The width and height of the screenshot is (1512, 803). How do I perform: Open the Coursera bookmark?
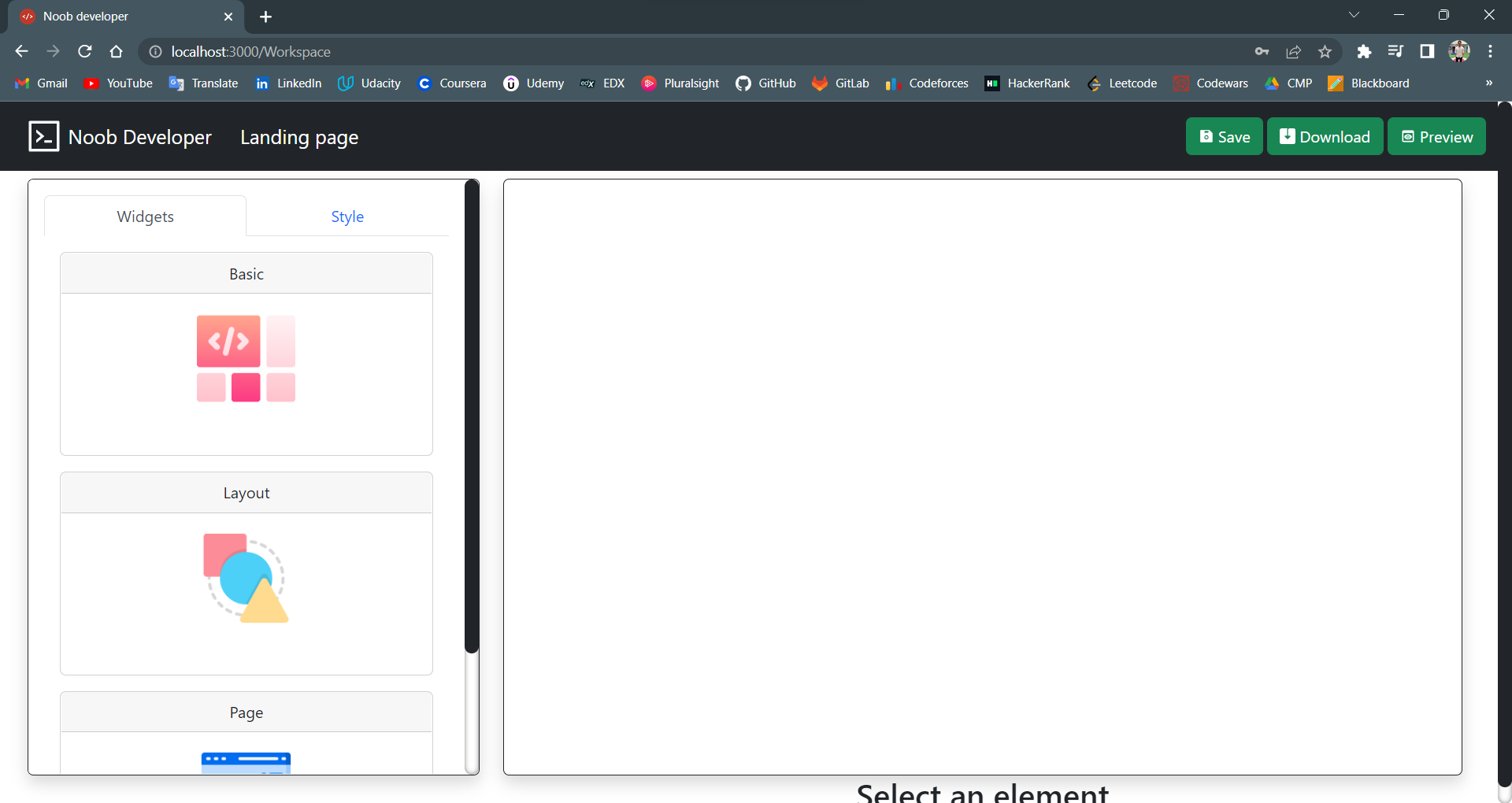[x=452, y=83]
